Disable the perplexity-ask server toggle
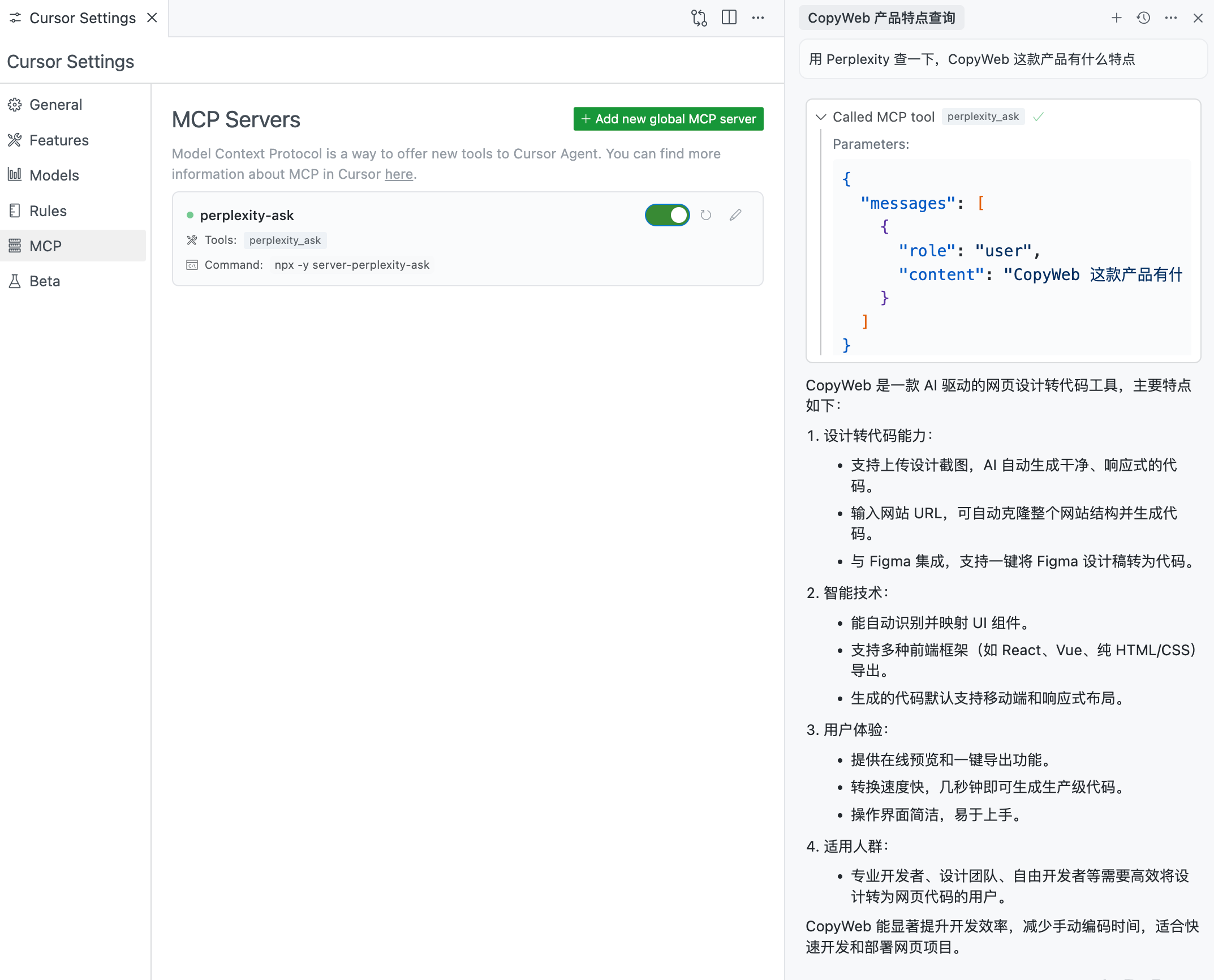 tap(667, 215)
